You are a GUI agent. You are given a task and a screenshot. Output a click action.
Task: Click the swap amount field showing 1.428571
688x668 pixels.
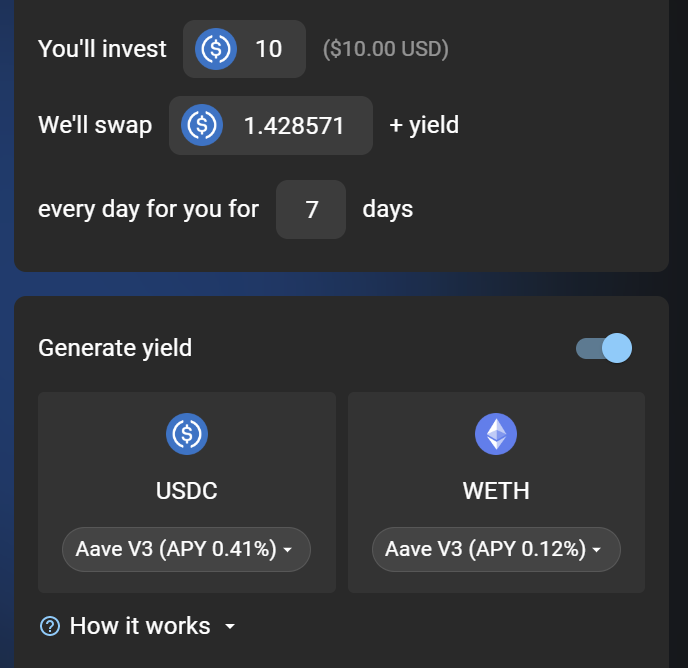(x=294, y=125)
